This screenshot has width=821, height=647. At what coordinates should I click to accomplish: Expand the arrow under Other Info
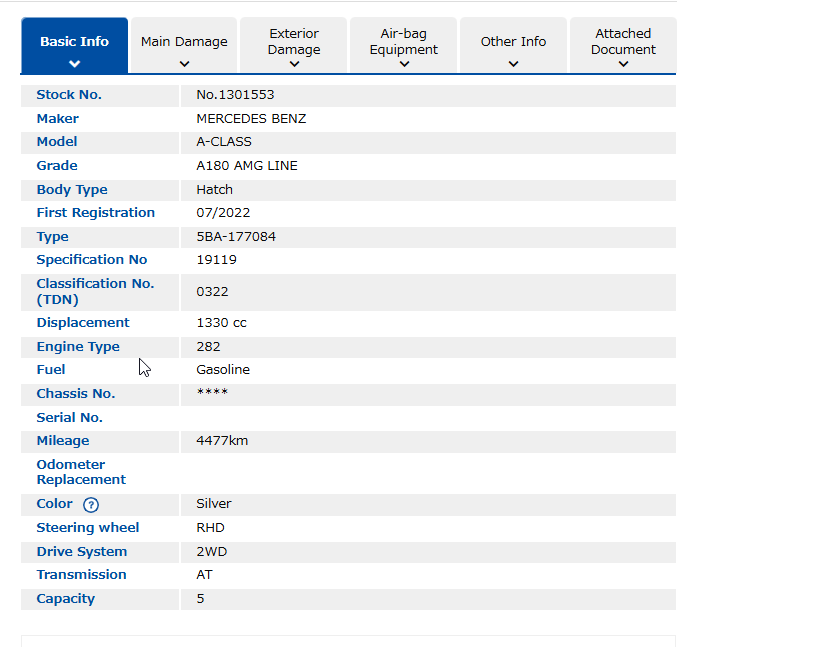(513, 64)
